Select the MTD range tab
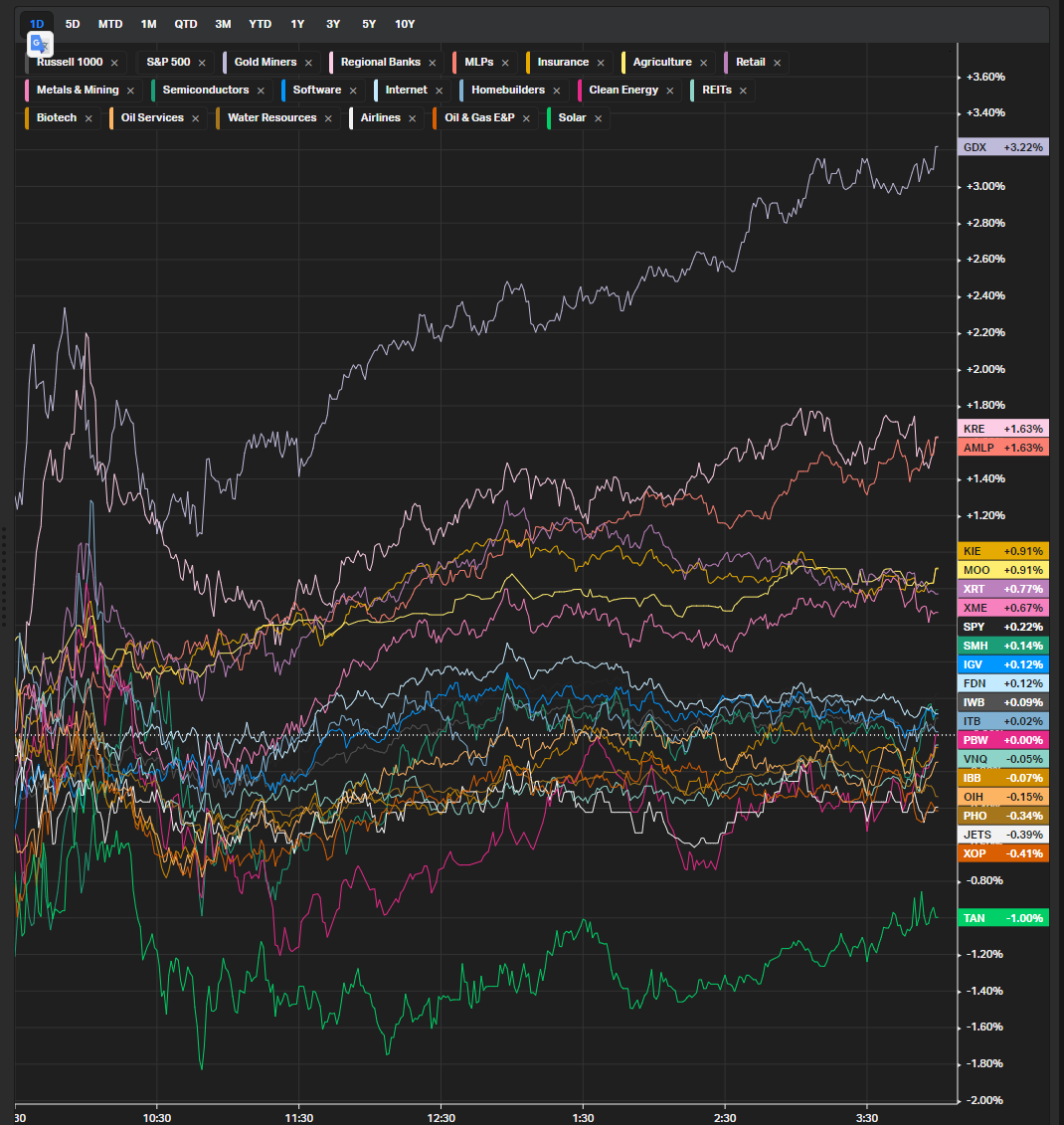 [110, 24]
